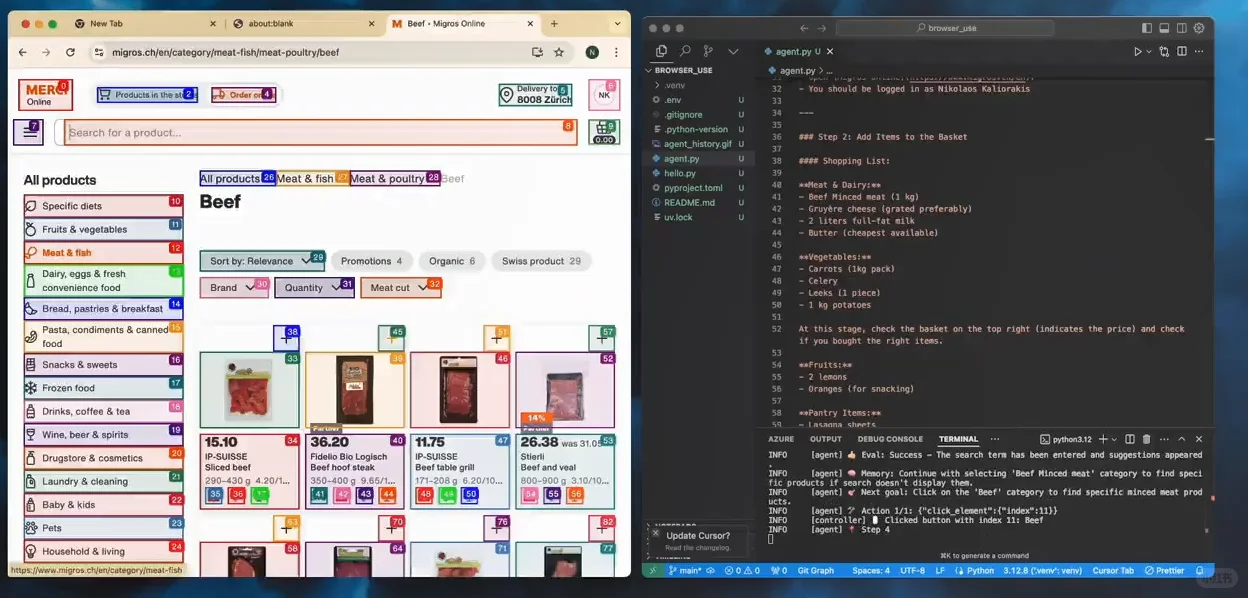
Task: Toggle Promotions filter chip
Action: coord(371,261)
